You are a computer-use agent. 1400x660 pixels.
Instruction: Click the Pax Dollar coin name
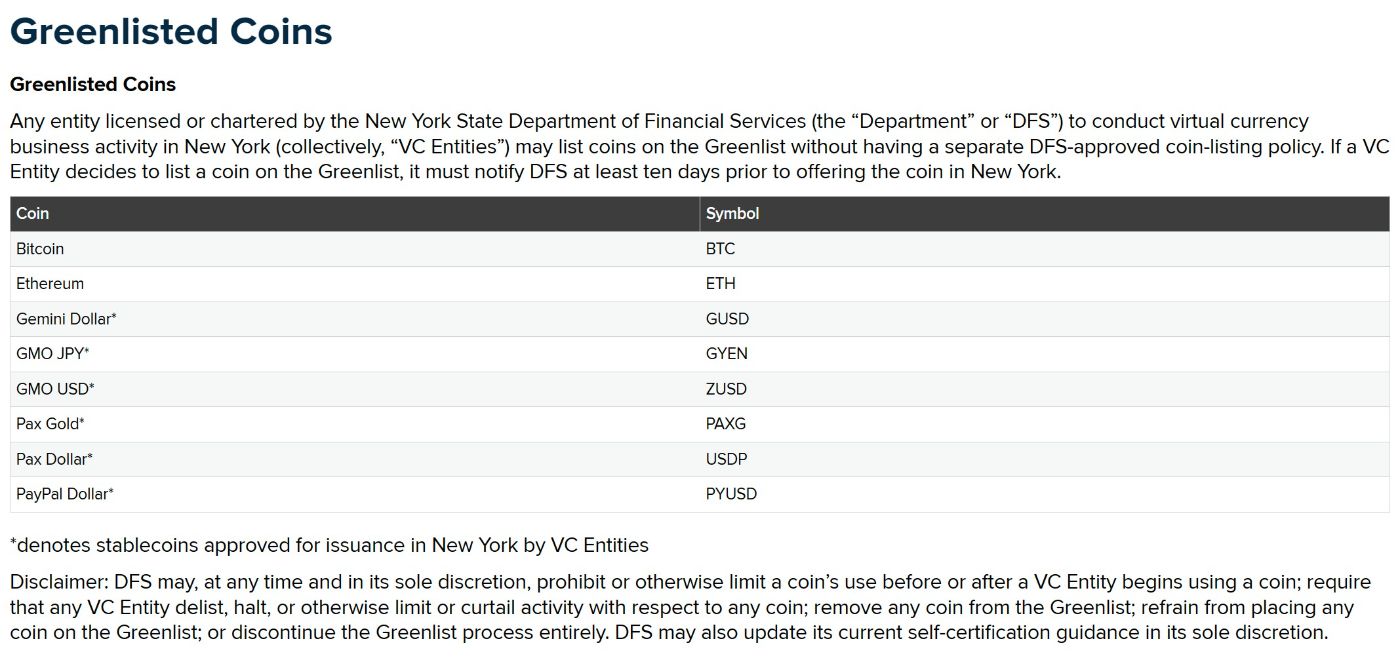pyautogui.click(x=54, y=459)
